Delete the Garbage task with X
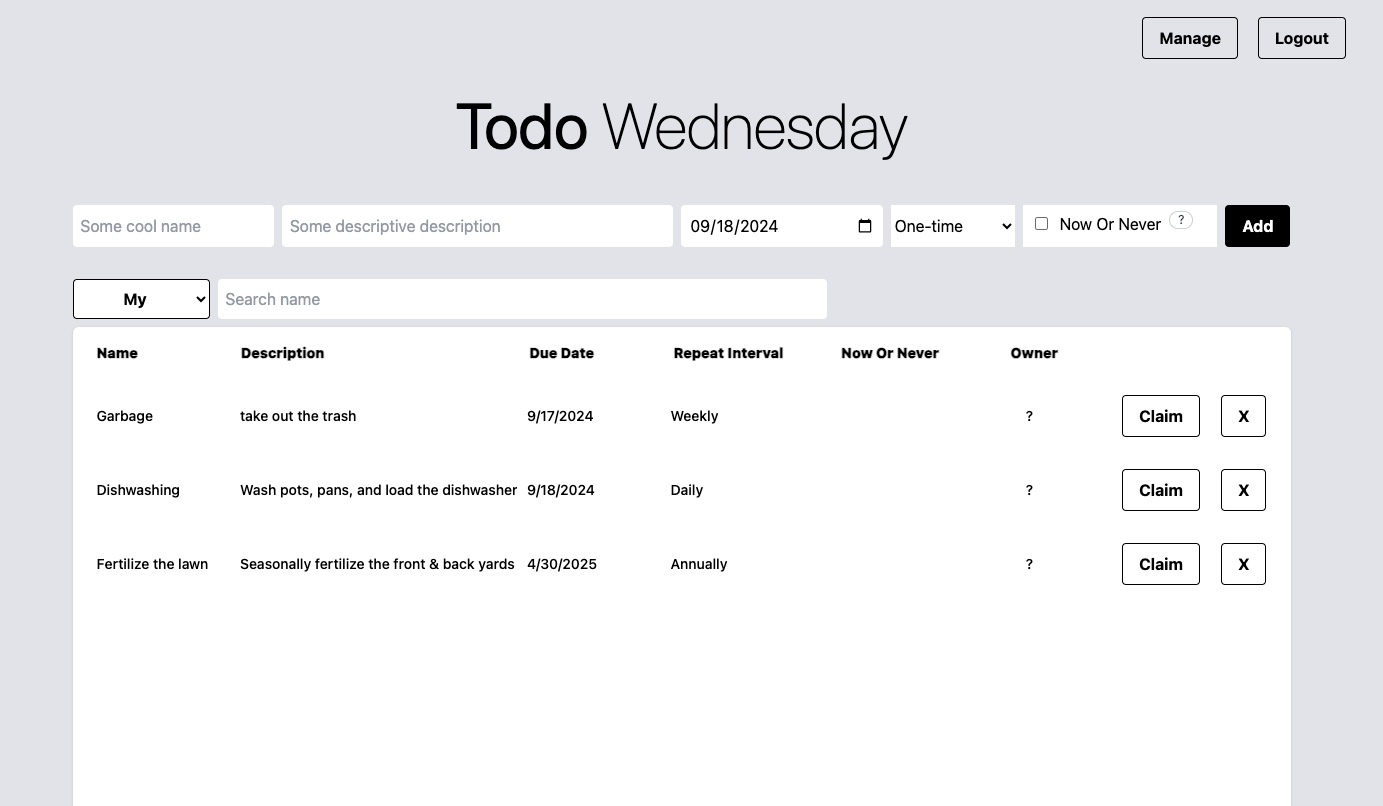1383x806 pixels. pyautogui.click(x=1243, y=416)
